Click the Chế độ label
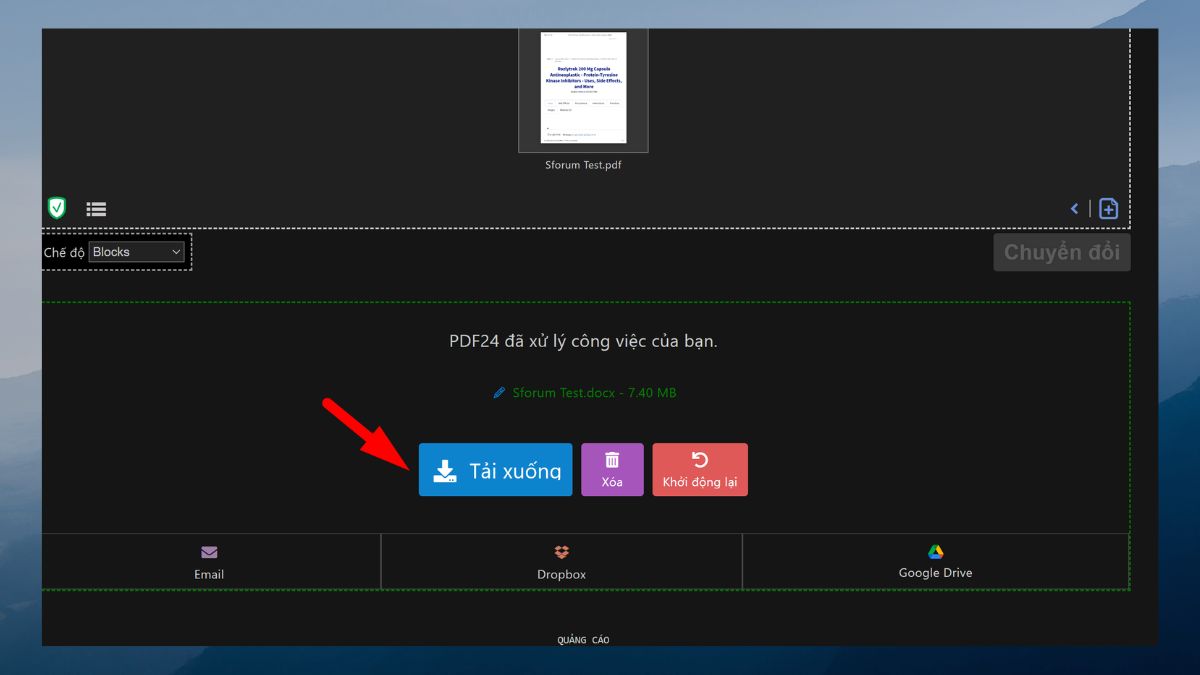Viewport: 1200px width, 675px height. 64,253
